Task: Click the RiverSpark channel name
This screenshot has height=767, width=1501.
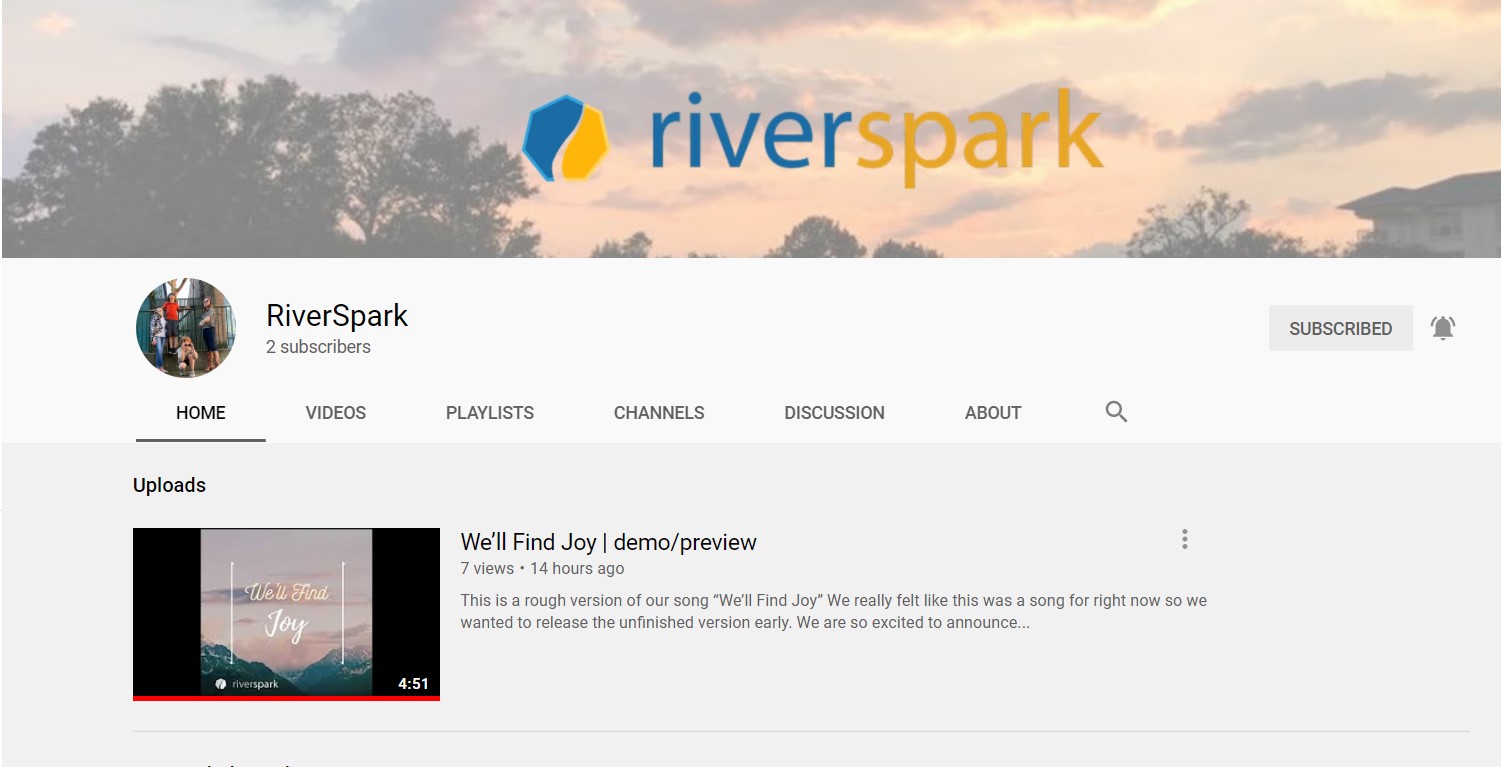Action: point(337,316)
